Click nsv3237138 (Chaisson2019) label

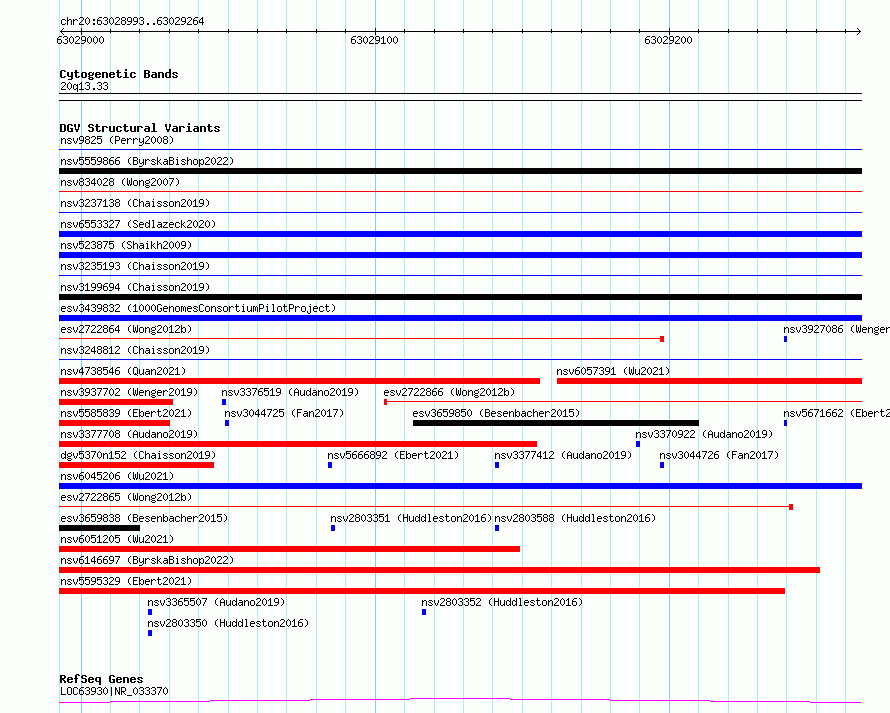(x=135, y=203)
